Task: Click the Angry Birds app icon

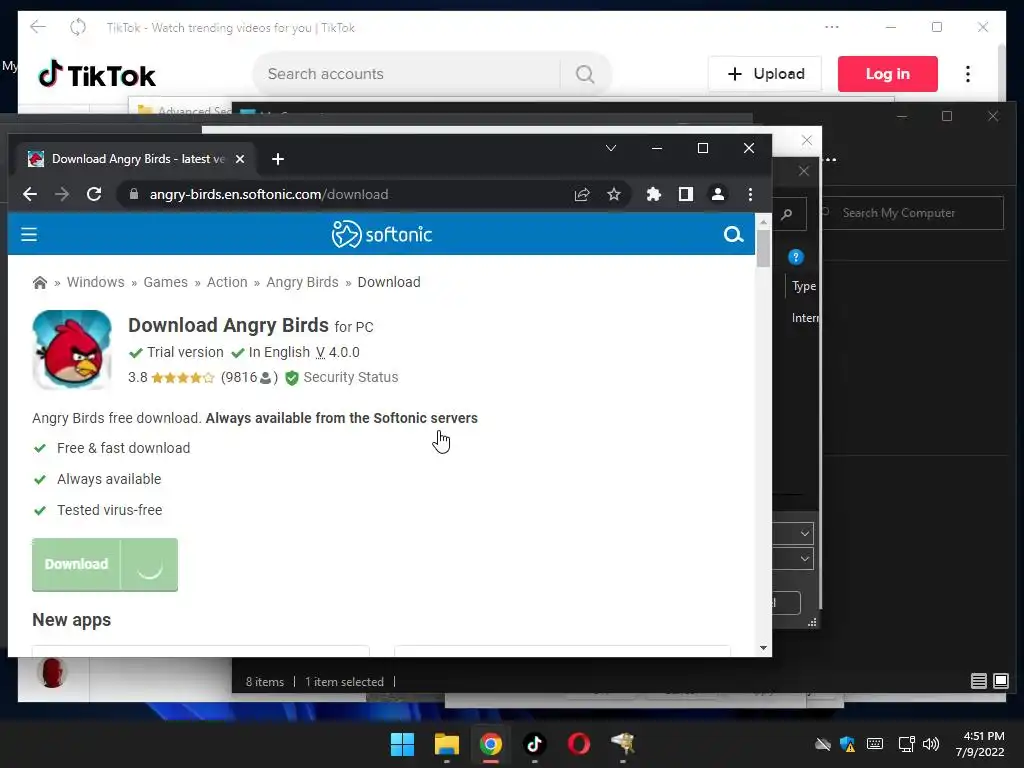Action: click(x=72, y=349)
